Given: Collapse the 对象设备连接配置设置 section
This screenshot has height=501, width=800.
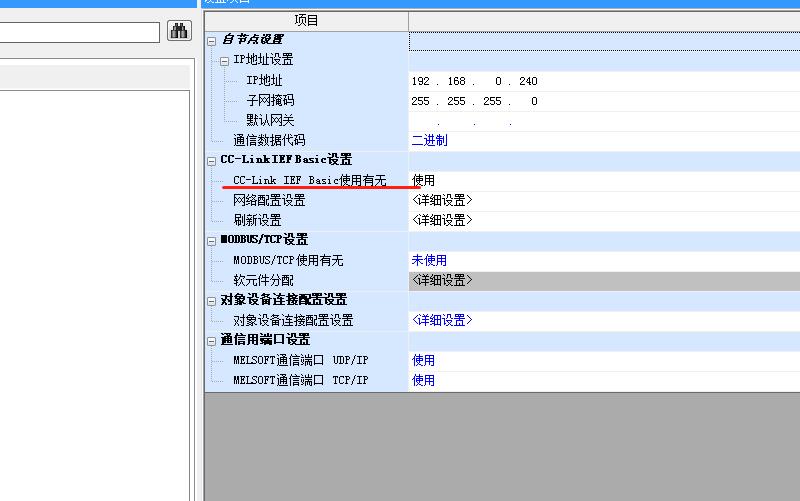Looking at the screenshot, I should coord(212,300).
